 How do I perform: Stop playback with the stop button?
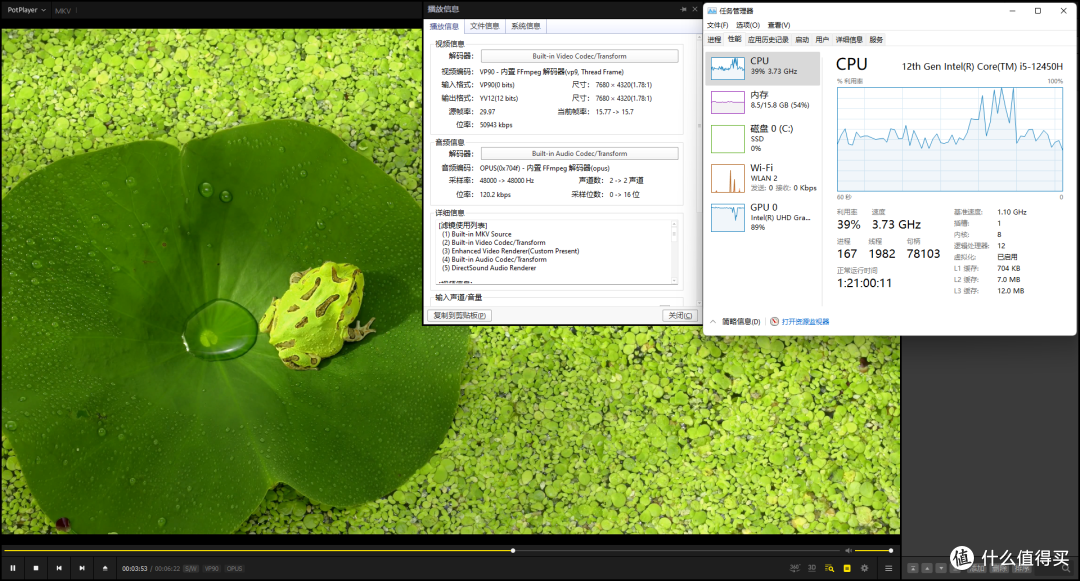point(36,568)
